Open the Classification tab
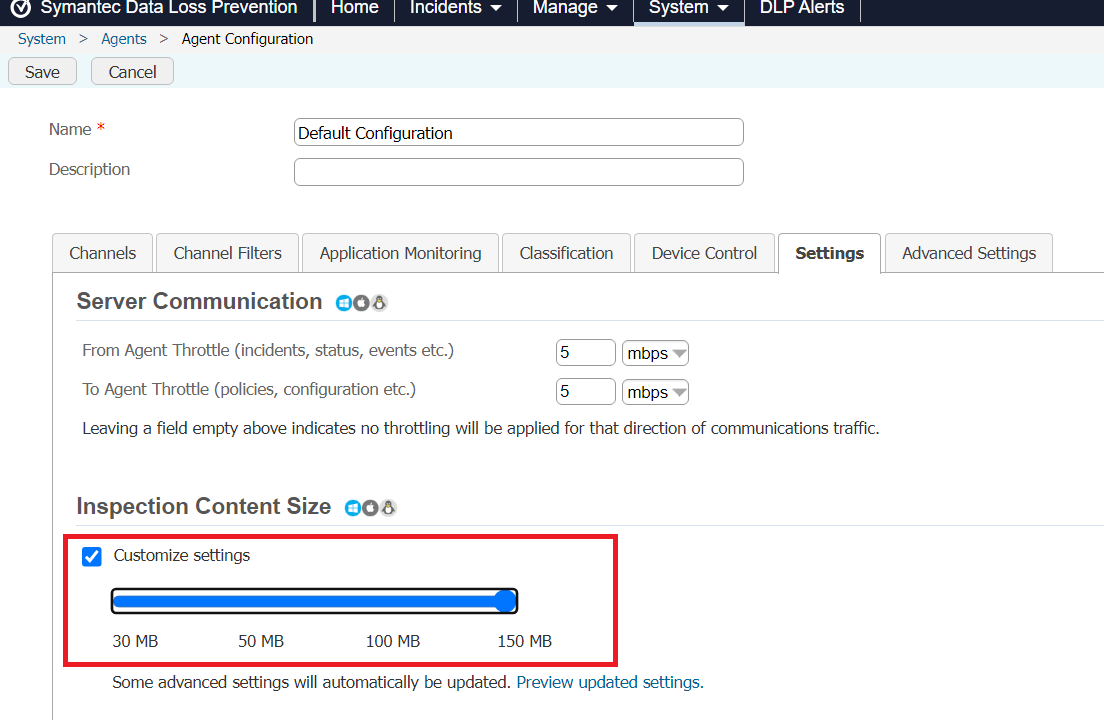The image size is (1104, 720). (566, 253)
